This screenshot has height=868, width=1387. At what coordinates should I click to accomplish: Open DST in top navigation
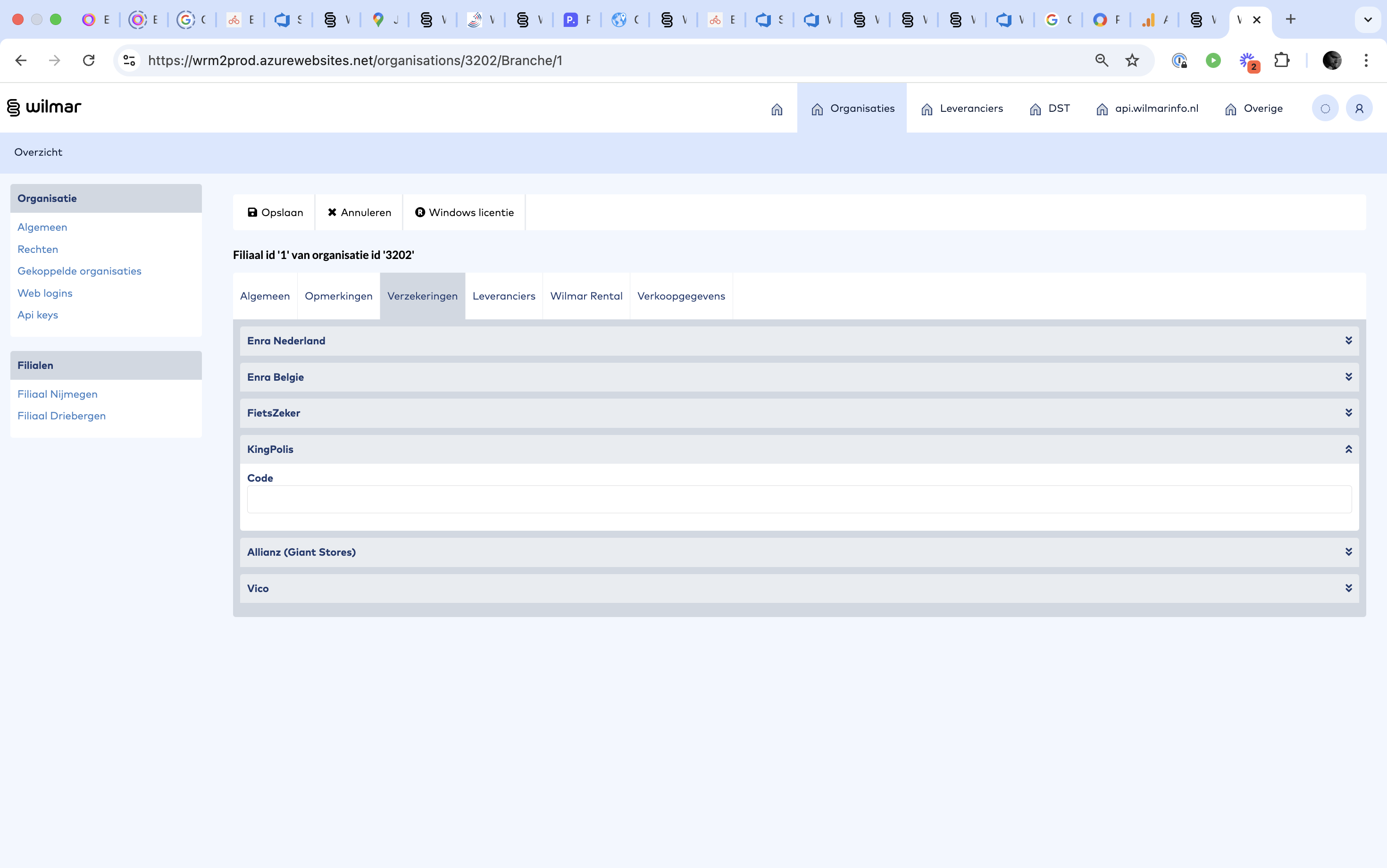point(1049,108)
